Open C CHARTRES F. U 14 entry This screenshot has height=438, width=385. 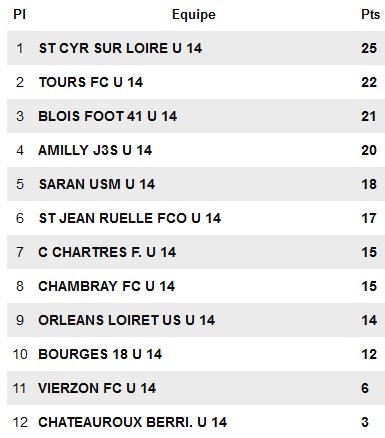107,252
